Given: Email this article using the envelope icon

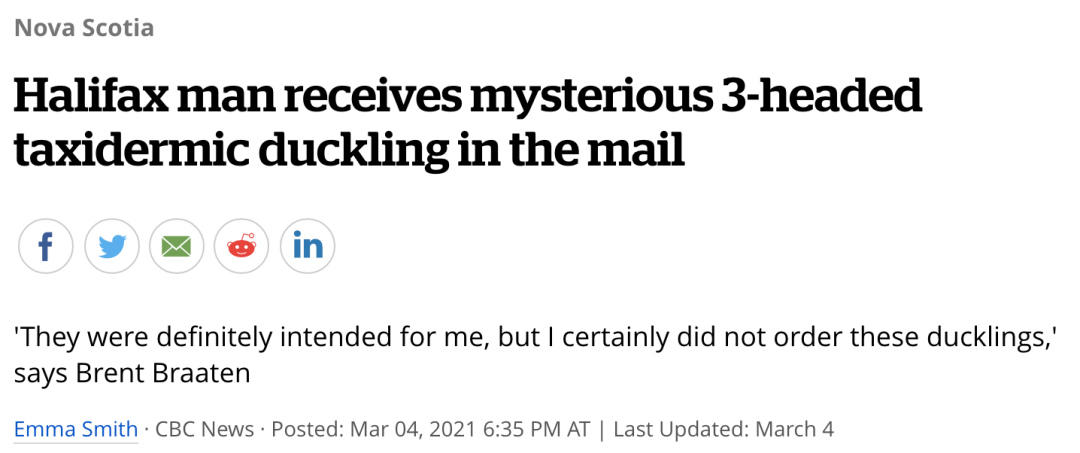Looking at the screenshot, I should (x=176, y=246).
